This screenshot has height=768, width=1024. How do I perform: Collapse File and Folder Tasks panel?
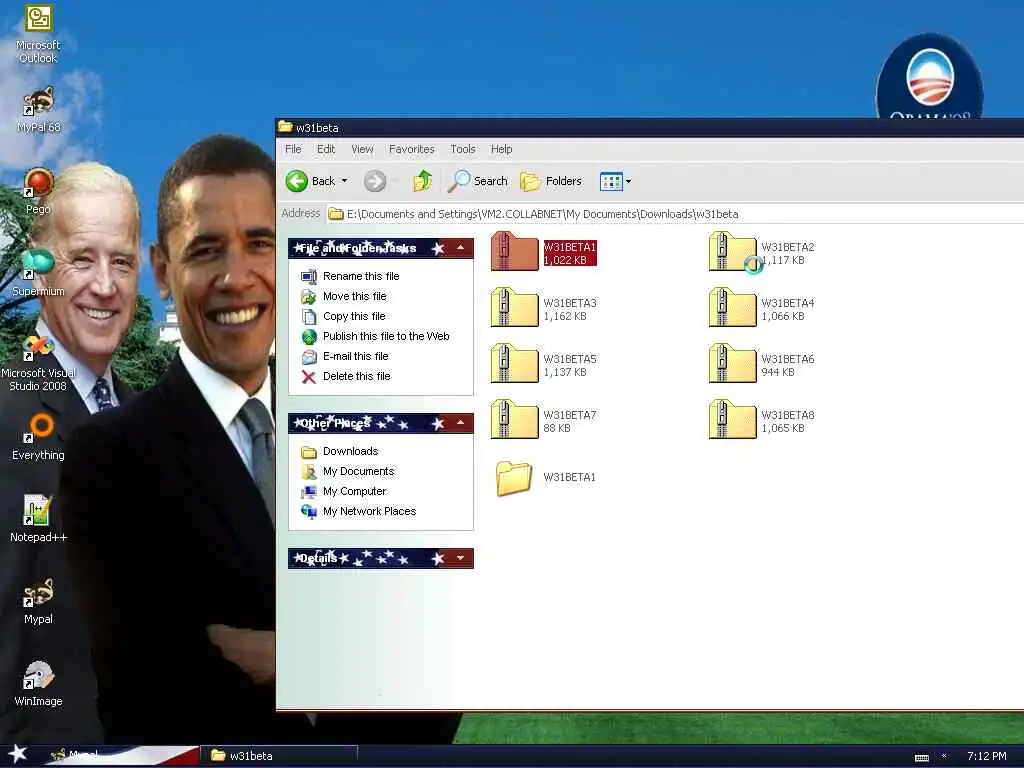click(460, 248)
